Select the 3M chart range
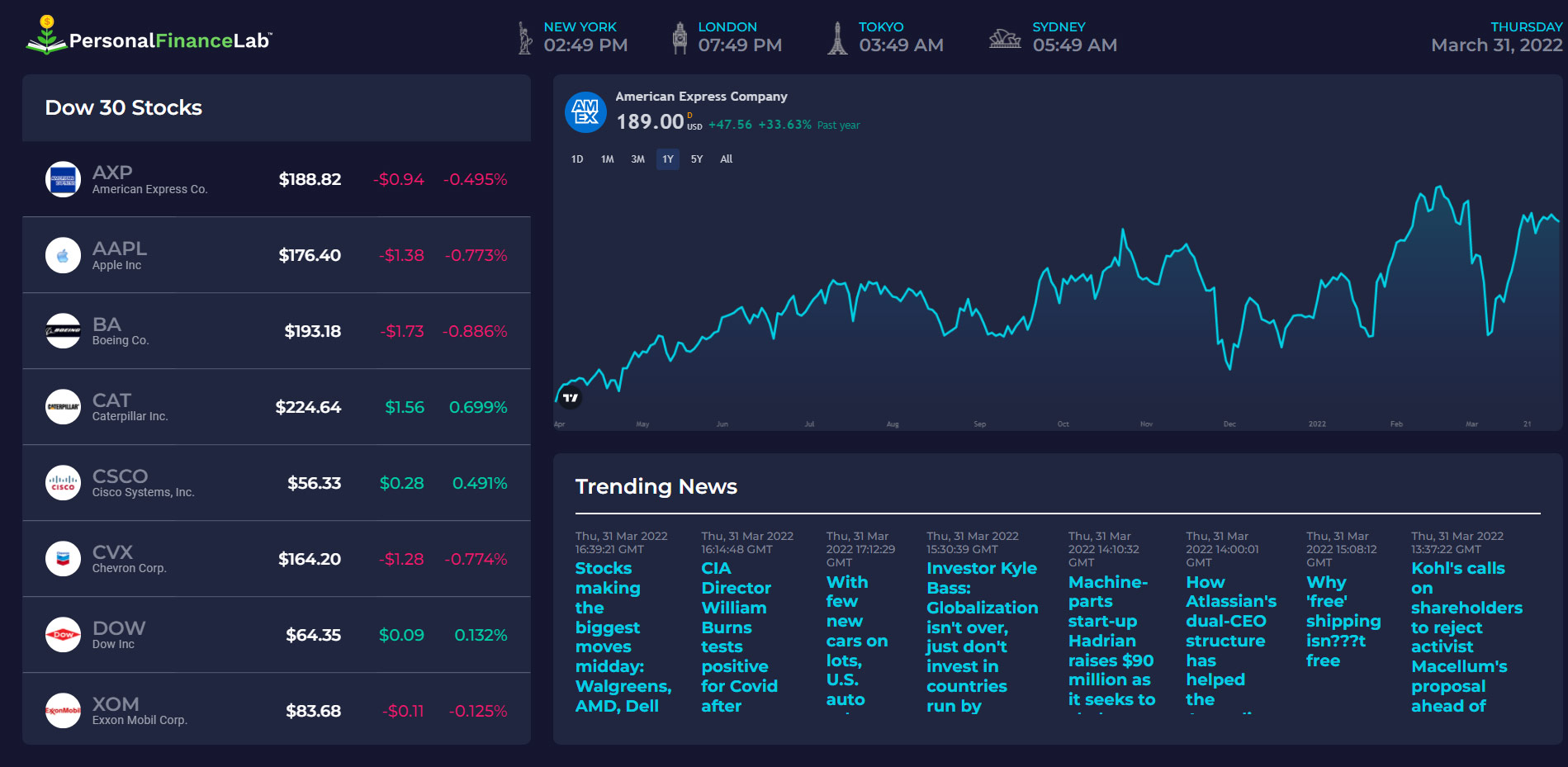1568x767 pixels. 637,159
